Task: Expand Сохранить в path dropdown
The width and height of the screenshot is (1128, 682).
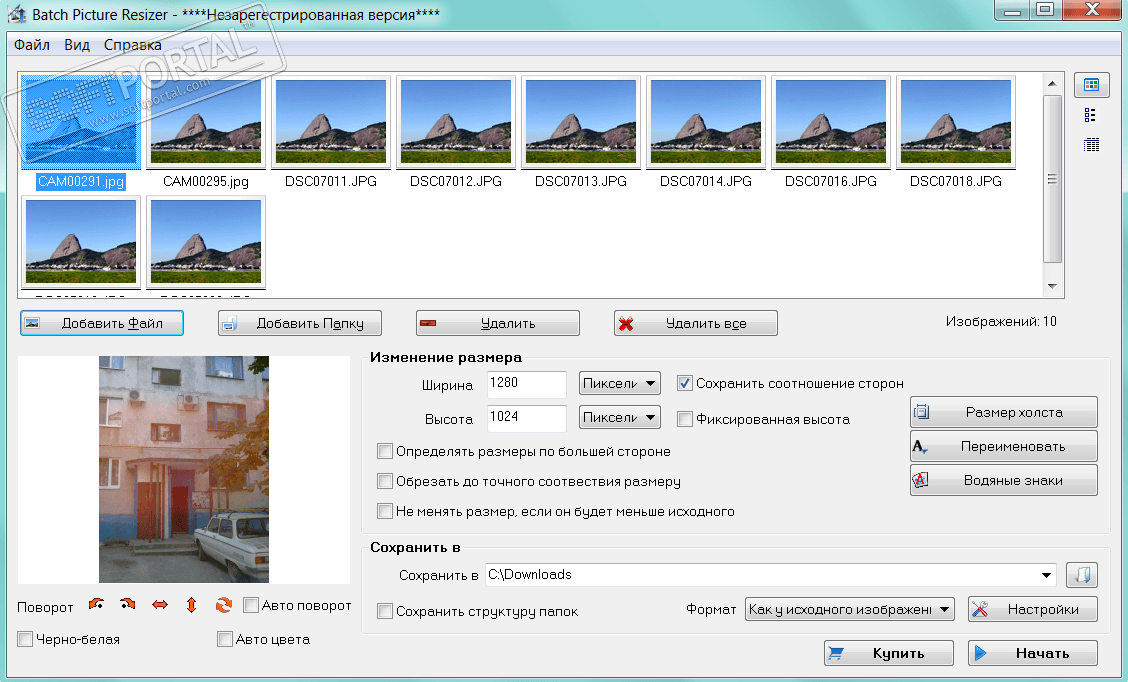Action: (x=1046, y=575)
